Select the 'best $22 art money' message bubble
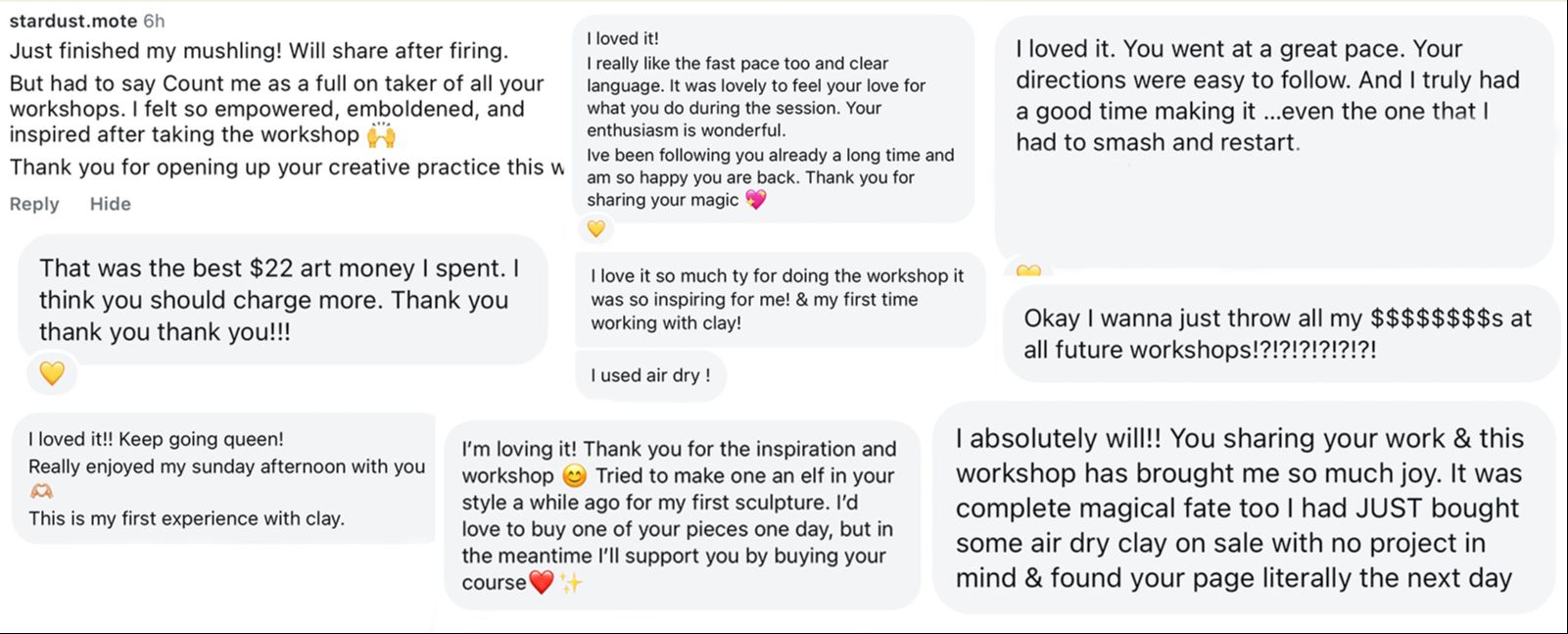Image resolution: width=1568 pixels, height=634 pixels. click(282, 299)
